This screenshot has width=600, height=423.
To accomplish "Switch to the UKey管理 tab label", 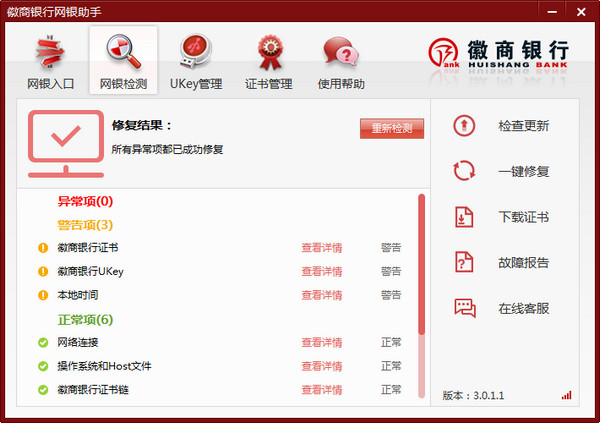I will (196, 84).
